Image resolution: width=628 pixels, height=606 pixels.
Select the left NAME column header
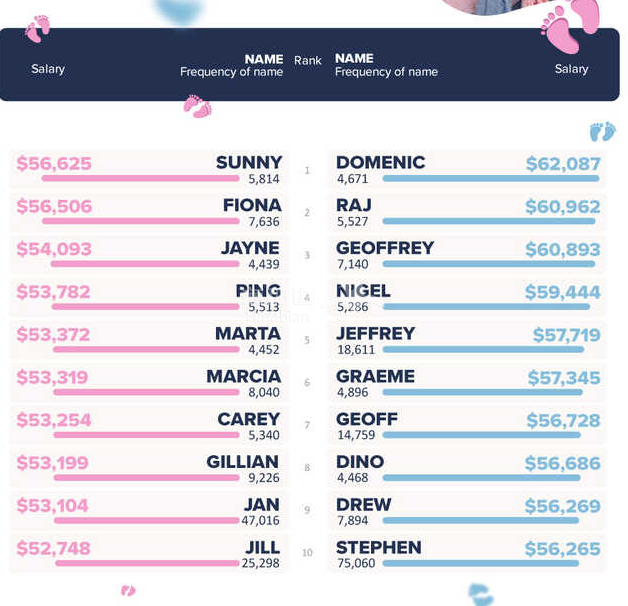click(264, 59)
